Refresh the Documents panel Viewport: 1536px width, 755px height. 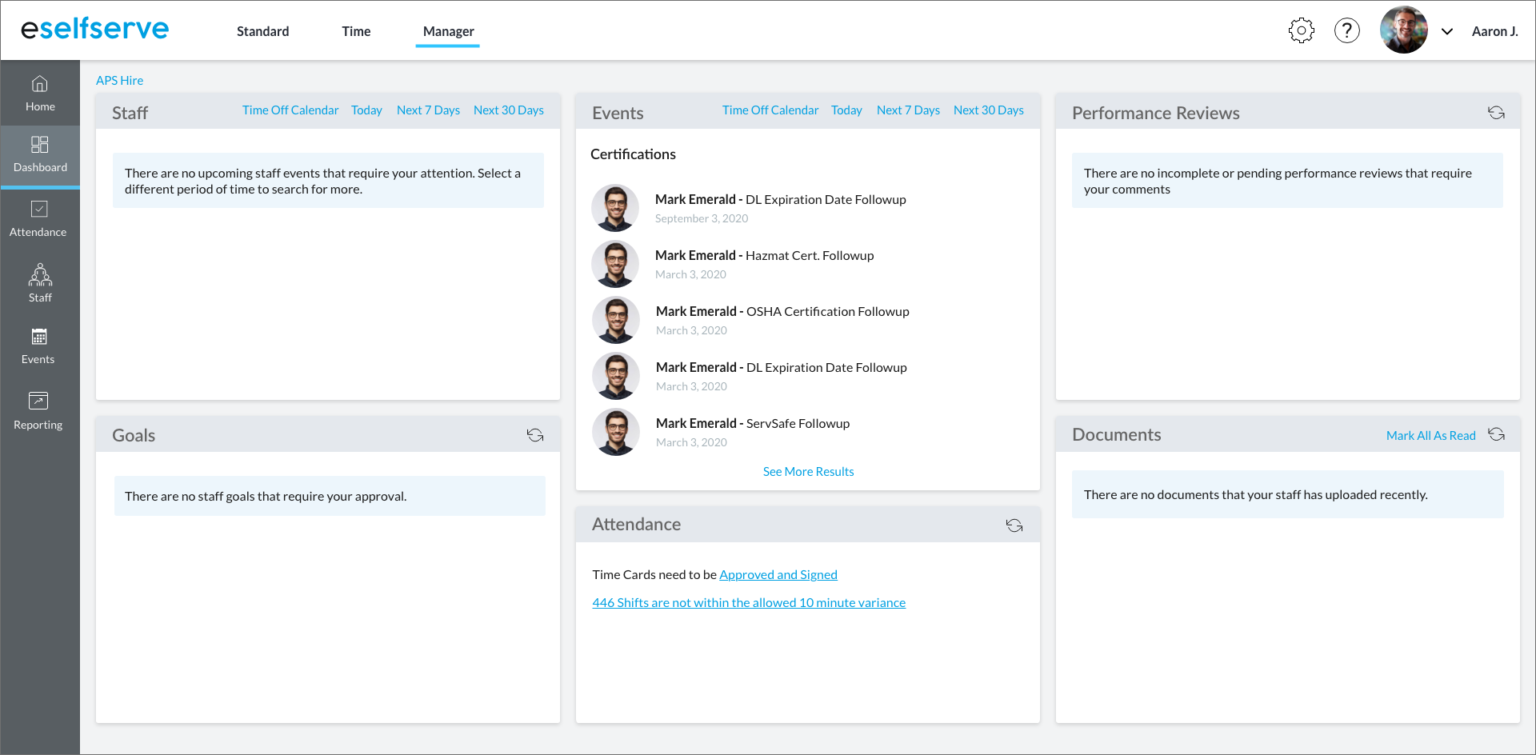1496,435
